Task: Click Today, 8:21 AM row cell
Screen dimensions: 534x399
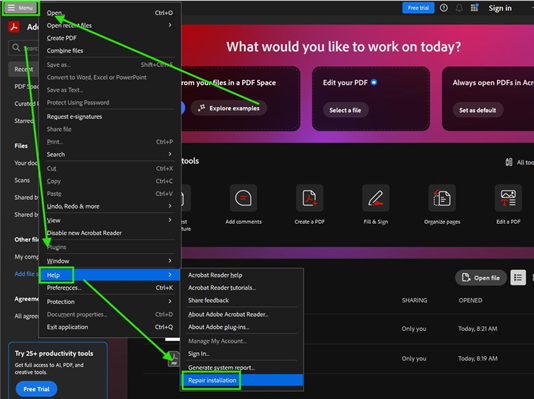Action: click(477, 329)
